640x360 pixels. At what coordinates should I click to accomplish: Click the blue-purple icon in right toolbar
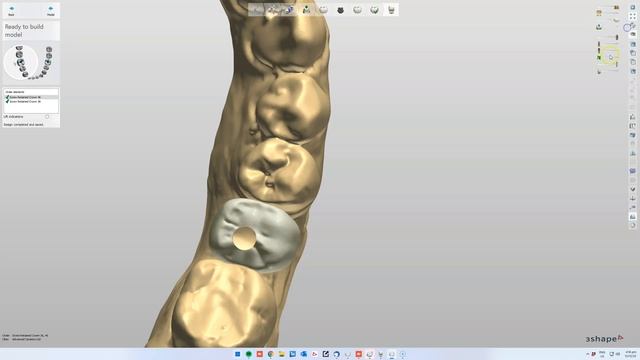[633, 171]
